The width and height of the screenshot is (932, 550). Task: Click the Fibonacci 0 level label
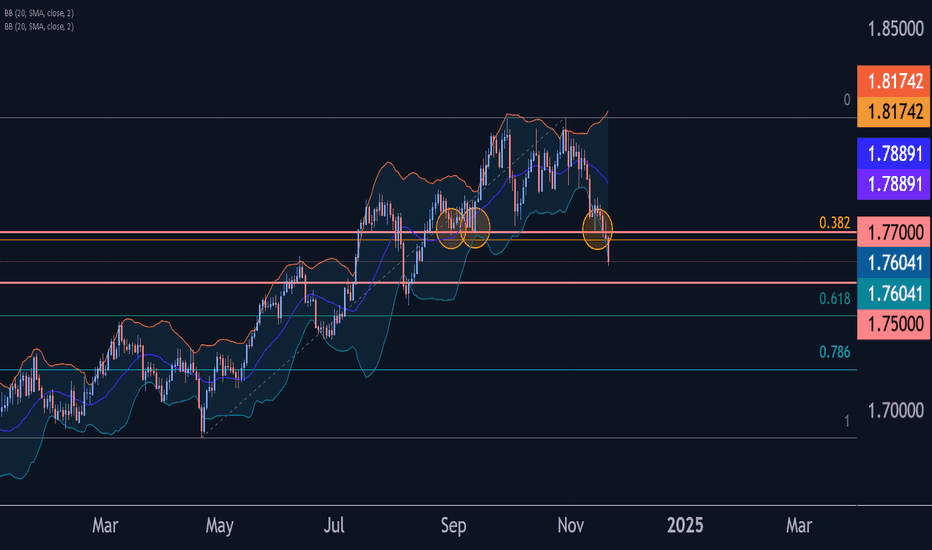[847, 100]
